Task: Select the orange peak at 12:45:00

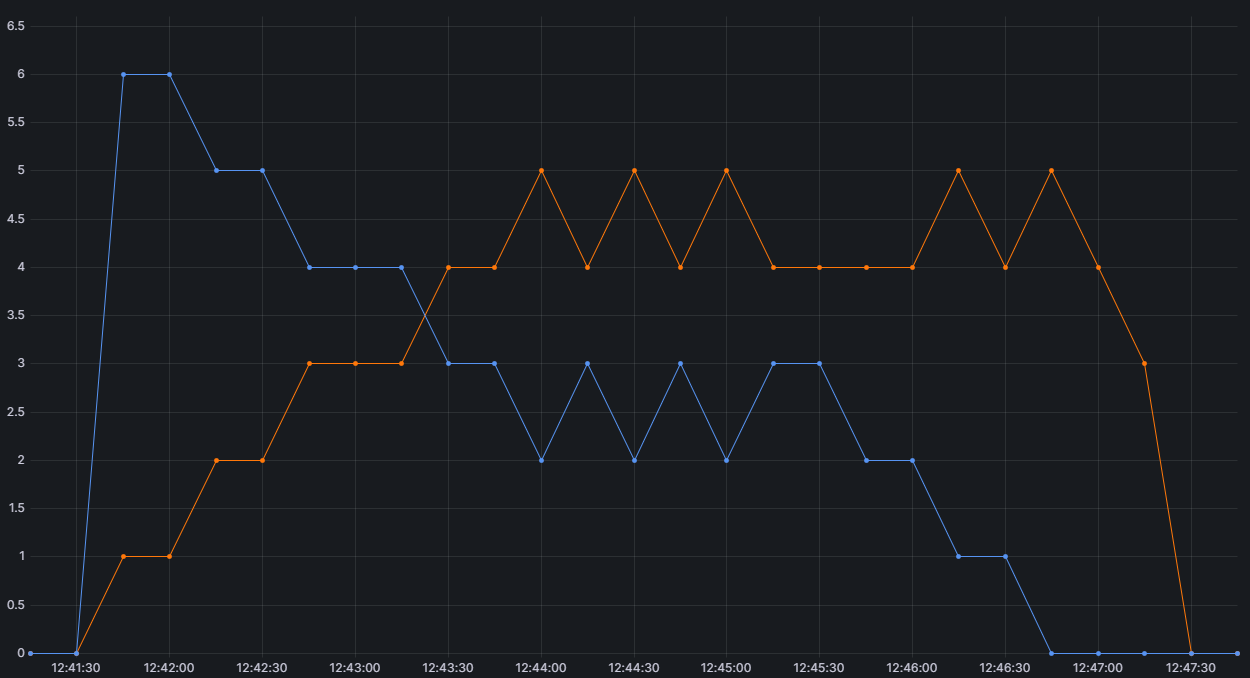Action: (726, 170)
